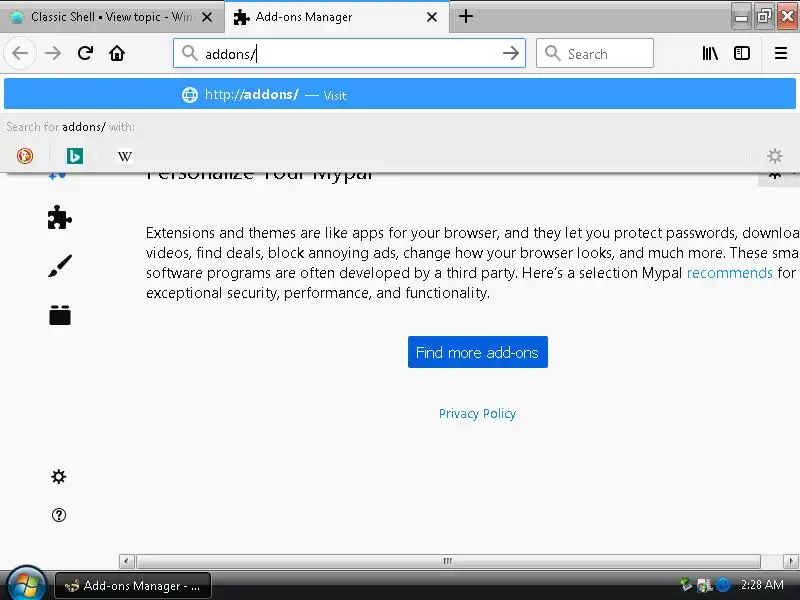Open the Library view icon

point(710,53)
